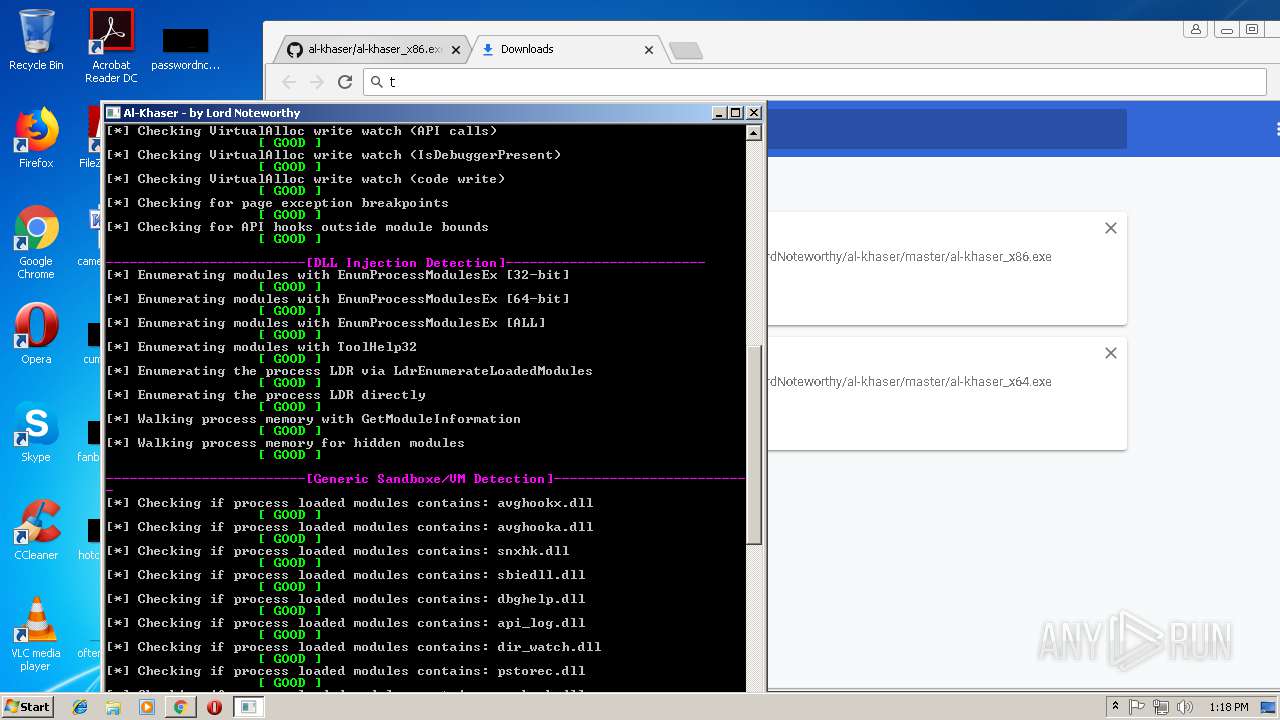This screenshot has width=1280, height=720.
Task: Open Skype desktop shortcut
Action: [36, 432]
